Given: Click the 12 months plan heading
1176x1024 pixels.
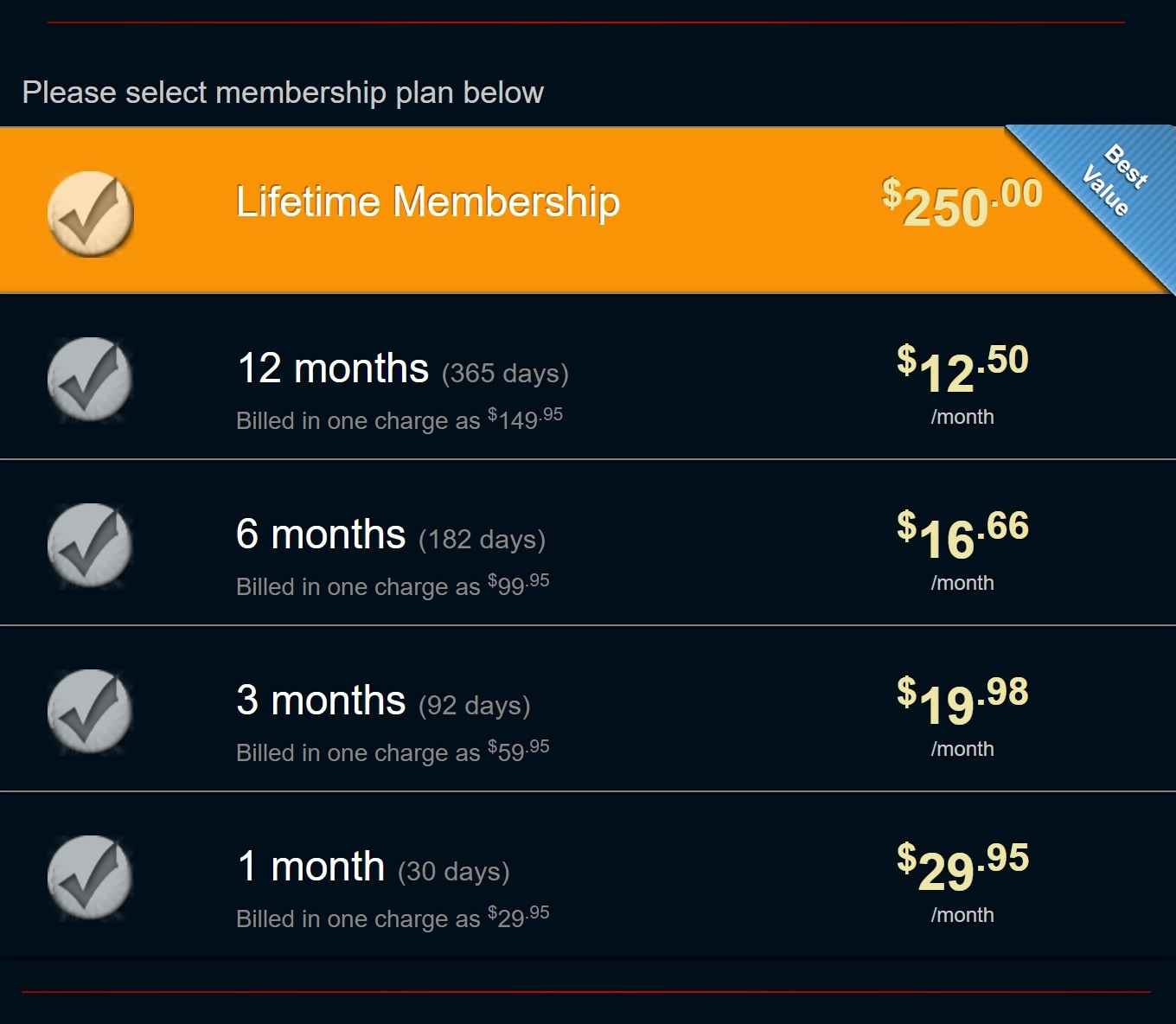Looking at the screenshot, I should pyautogui.click(x=333, y=368).
